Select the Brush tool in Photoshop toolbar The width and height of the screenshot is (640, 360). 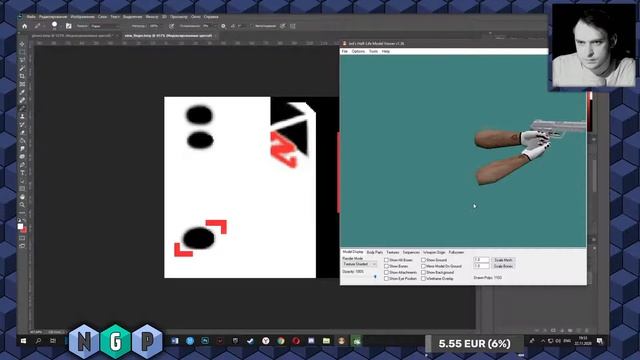click(22, 108)
